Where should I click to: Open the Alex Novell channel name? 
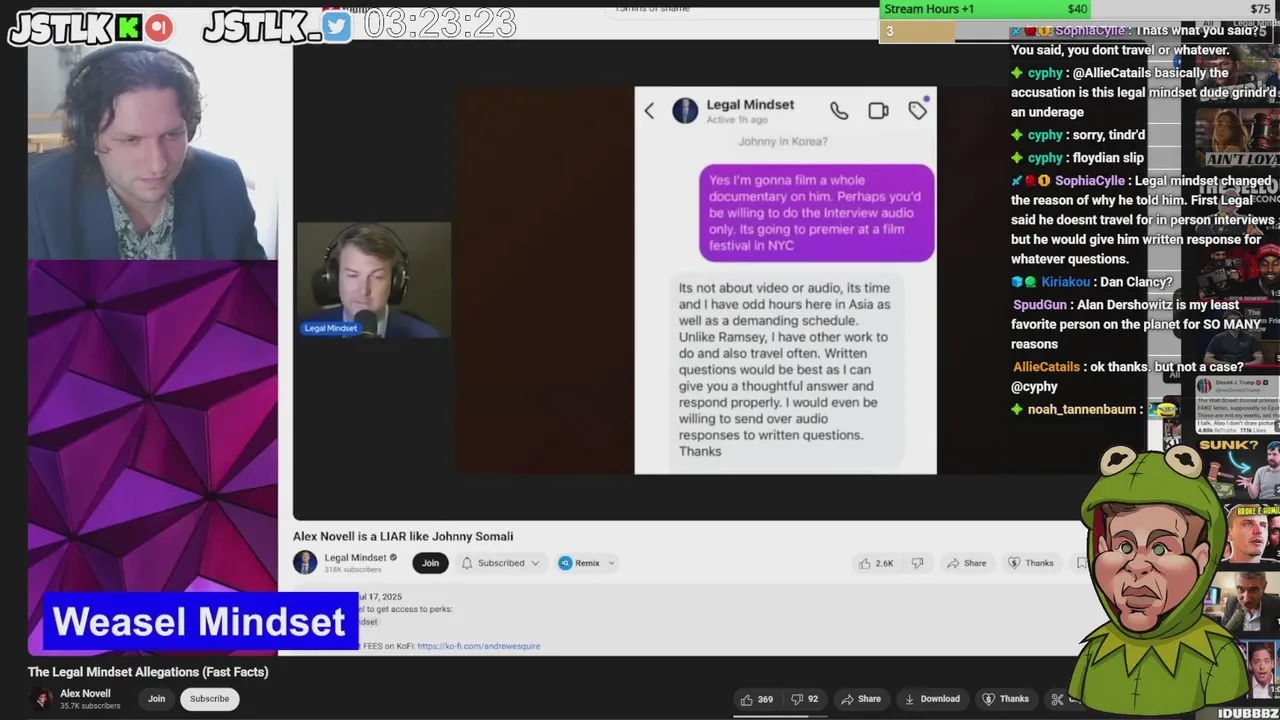[85, 693]
